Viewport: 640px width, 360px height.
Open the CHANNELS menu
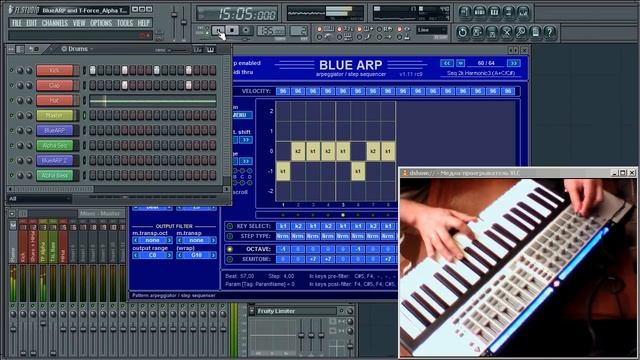coord(55,23)
